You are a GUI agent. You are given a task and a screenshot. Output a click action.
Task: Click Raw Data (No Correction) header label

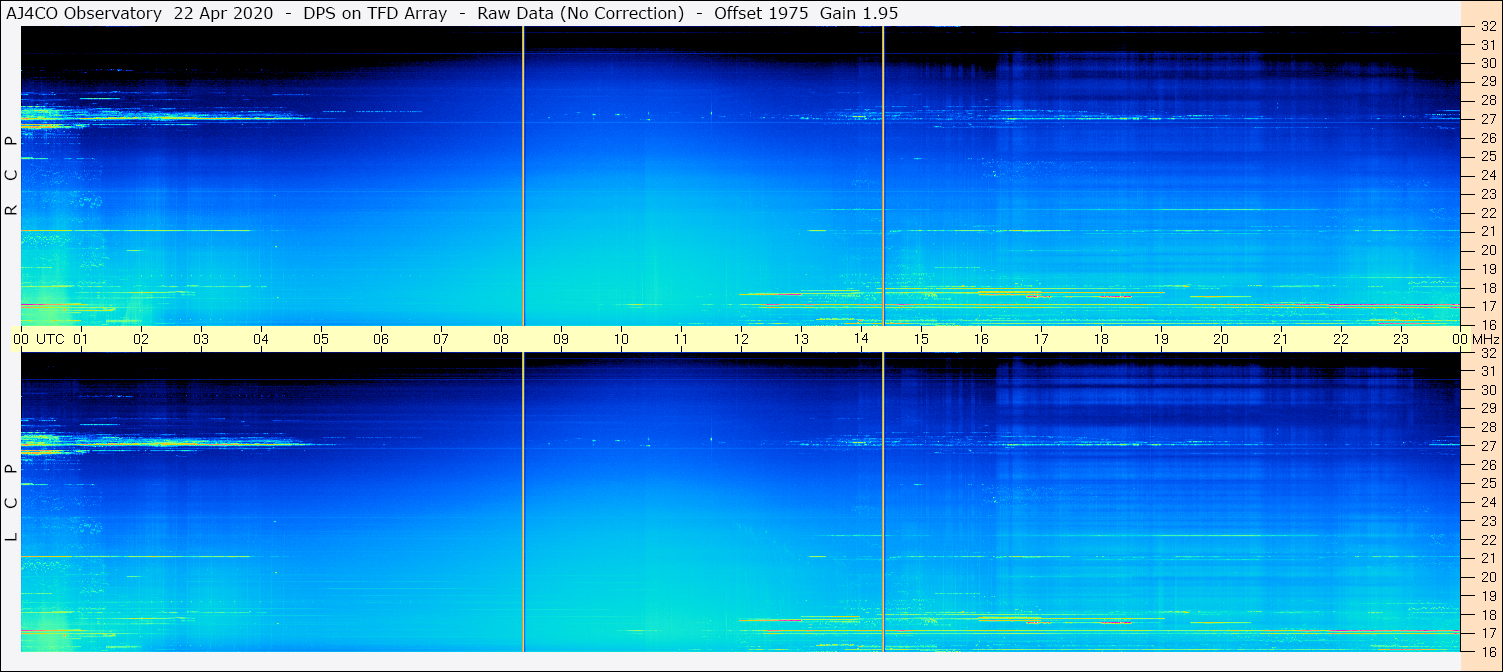581,13
